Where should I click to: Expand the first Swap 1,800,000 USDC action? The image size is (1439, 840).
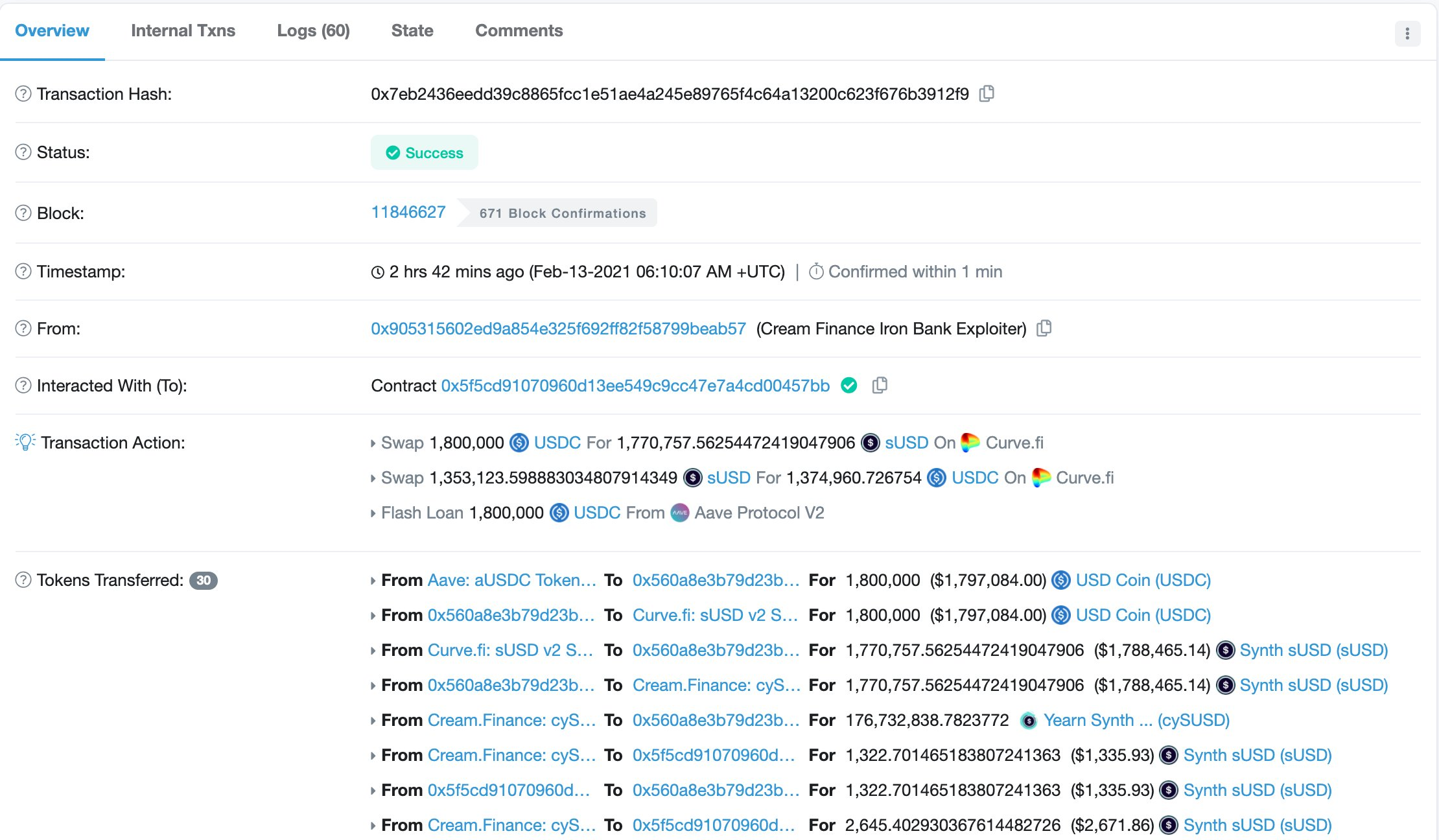click(x=373, y=443)
